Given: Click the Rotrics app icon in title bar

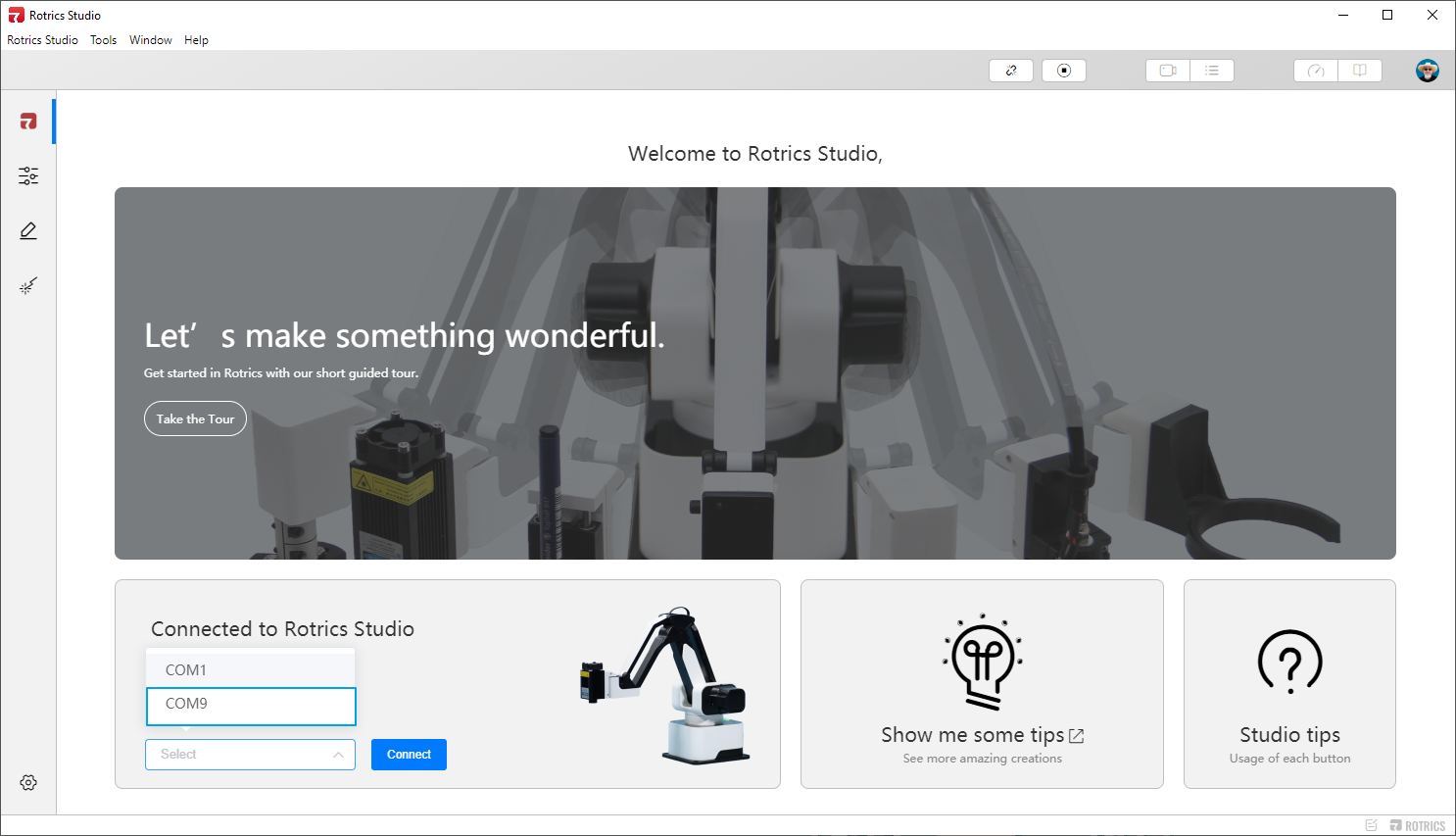Looking at the screenshot, I should [16, 16].
